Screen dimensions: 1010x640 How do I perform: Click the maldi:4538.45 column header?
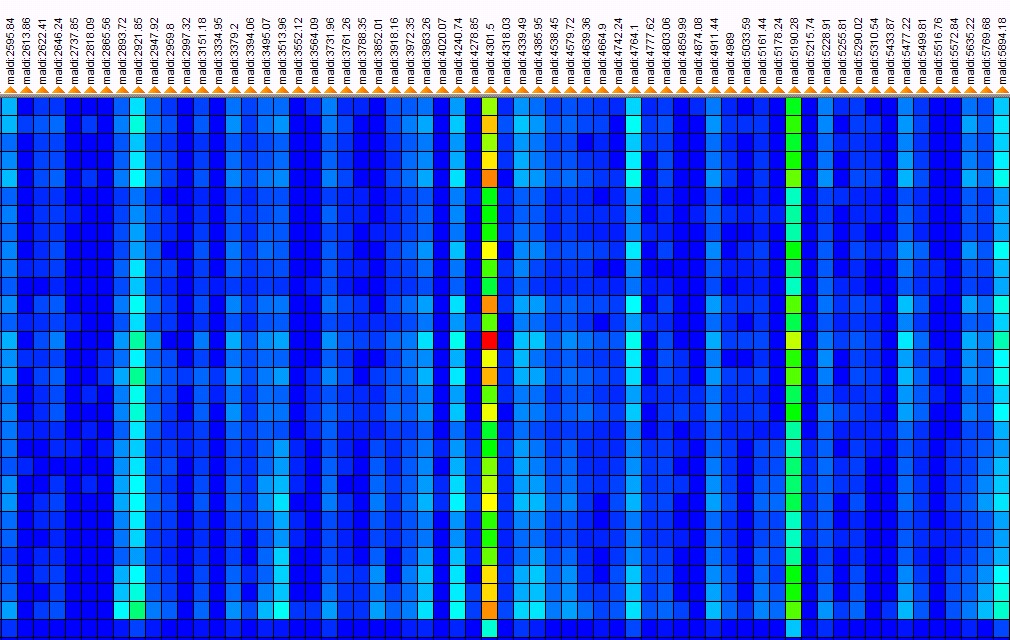coord(555,51)
